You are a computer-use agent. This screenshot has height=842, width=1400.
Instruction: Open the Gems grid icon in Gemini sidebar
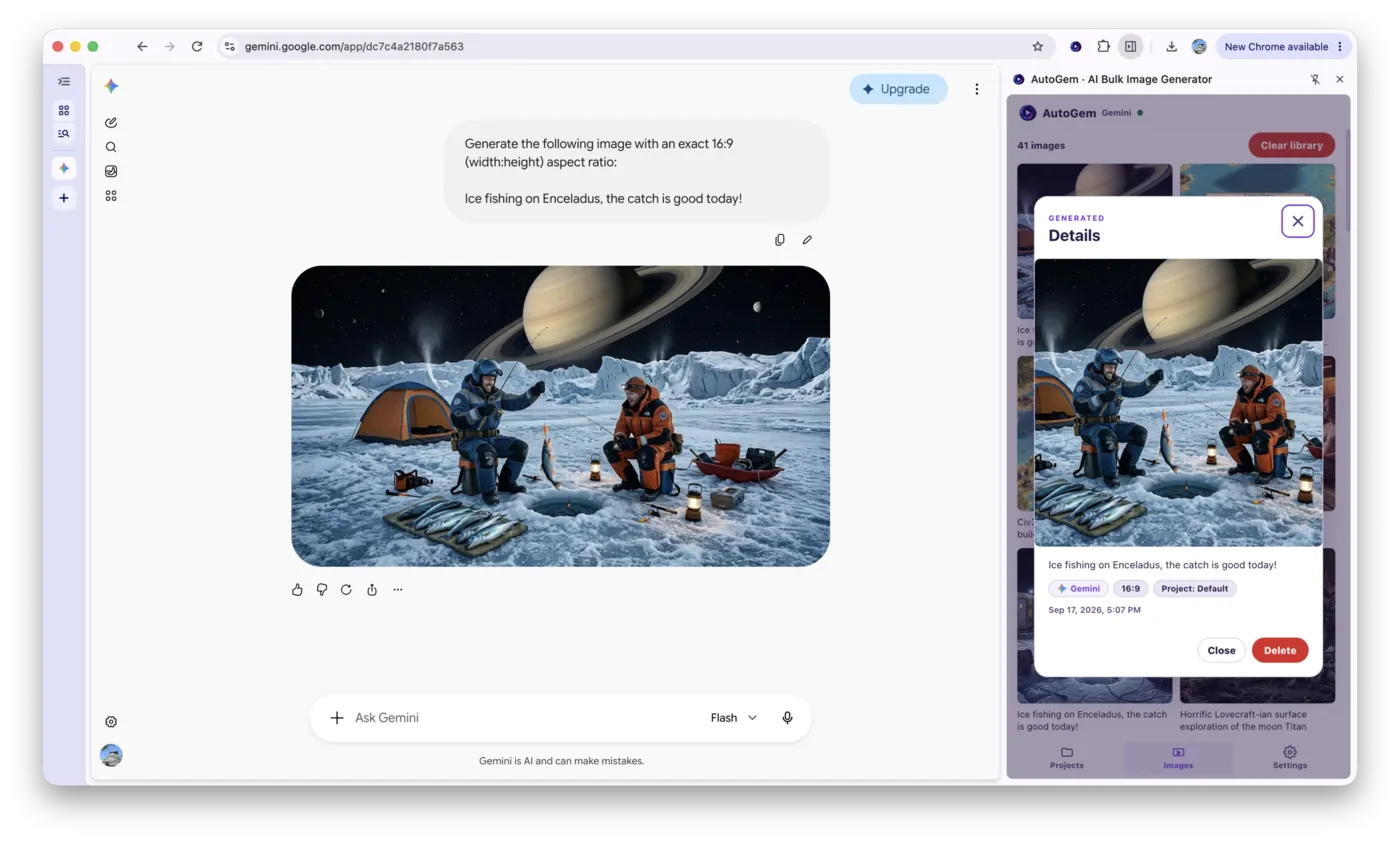111,196
